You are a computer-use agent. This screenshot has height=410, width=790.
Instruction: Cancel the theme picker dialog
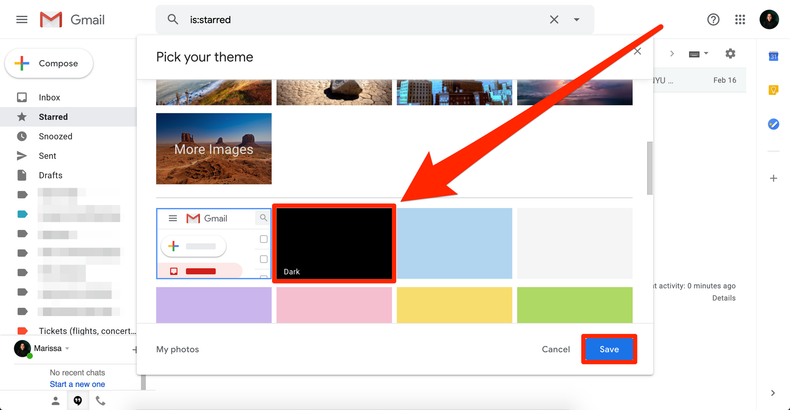coord(556,349)
